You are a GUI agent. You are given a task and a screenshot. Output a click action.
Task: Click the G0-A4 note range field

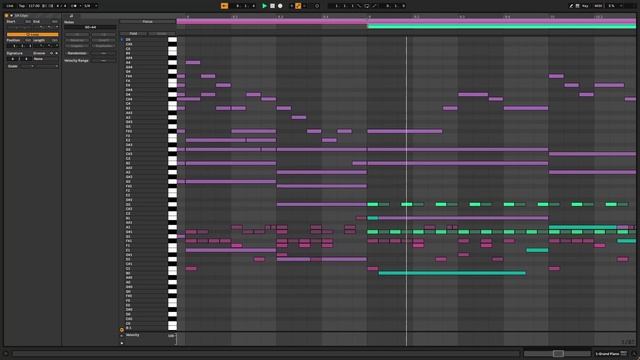[x=90, y=27]
